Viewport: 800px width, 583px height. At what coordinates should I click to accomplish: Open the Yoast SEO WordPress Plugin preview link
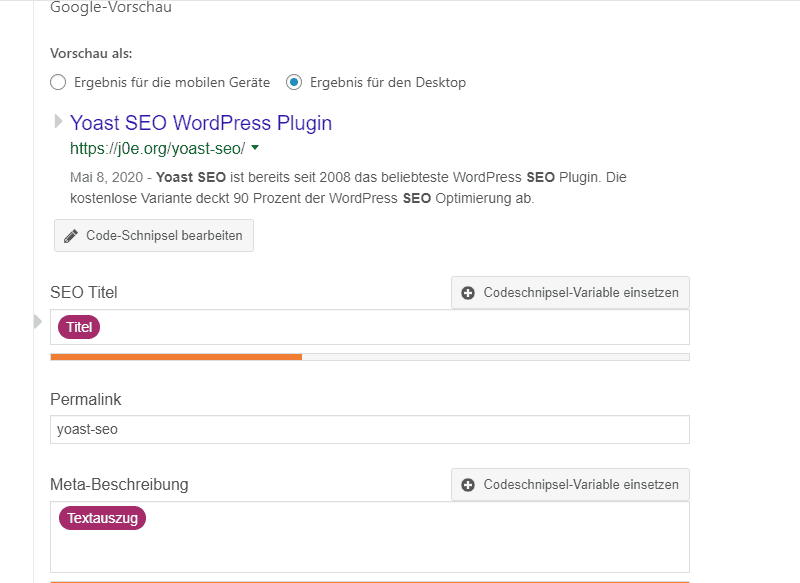click(200, 122)
